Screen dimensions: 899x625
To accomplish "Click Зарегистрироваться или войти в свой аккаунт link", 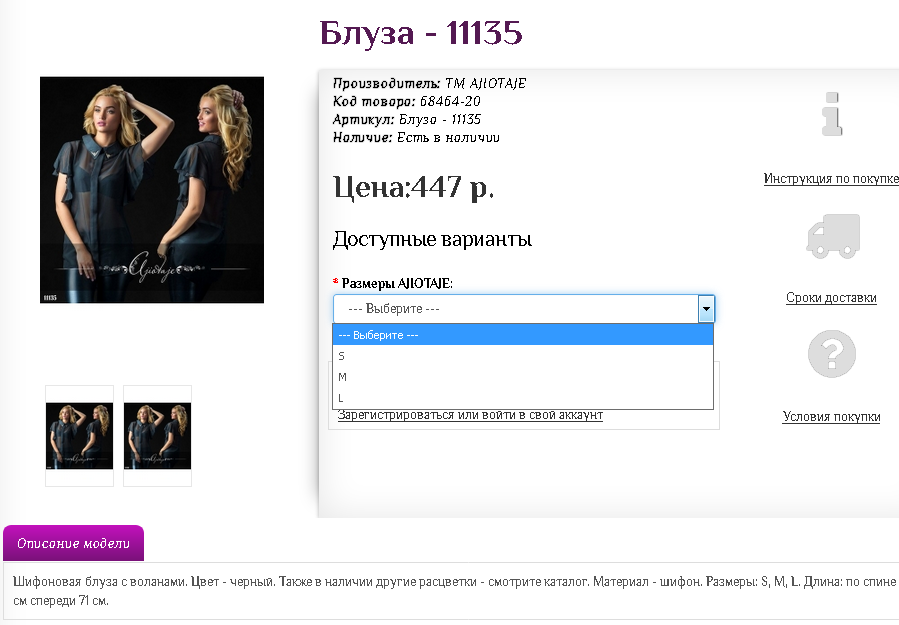I will click(x=470, y=415).
